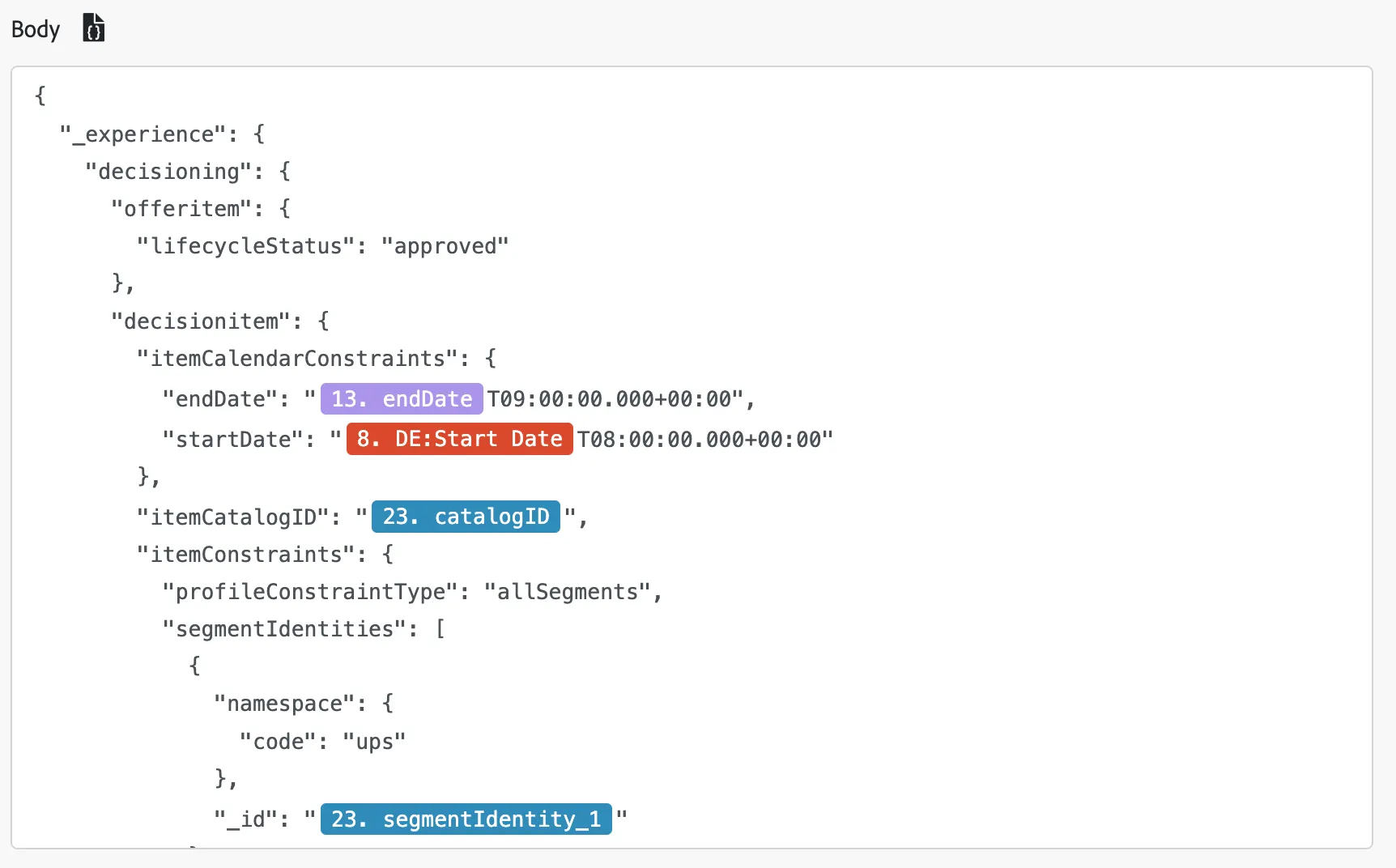Image resolution: width=1396 pixels, height=868 pixels.
Task: Click the "23. catalogID" blue token
Action: tap(466, 517)
